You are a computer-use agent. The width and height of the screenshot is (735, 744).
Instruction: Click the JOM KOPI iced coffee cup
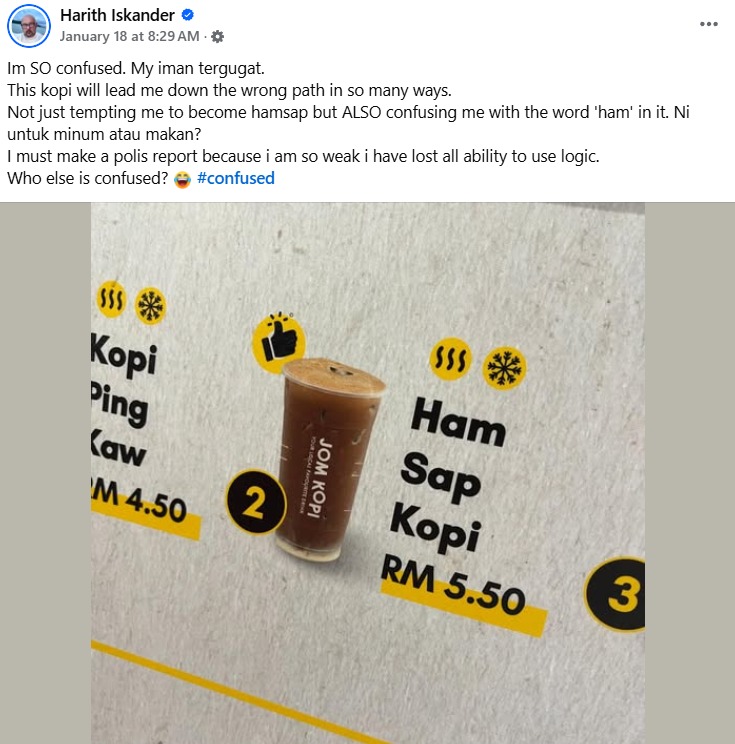329,458
